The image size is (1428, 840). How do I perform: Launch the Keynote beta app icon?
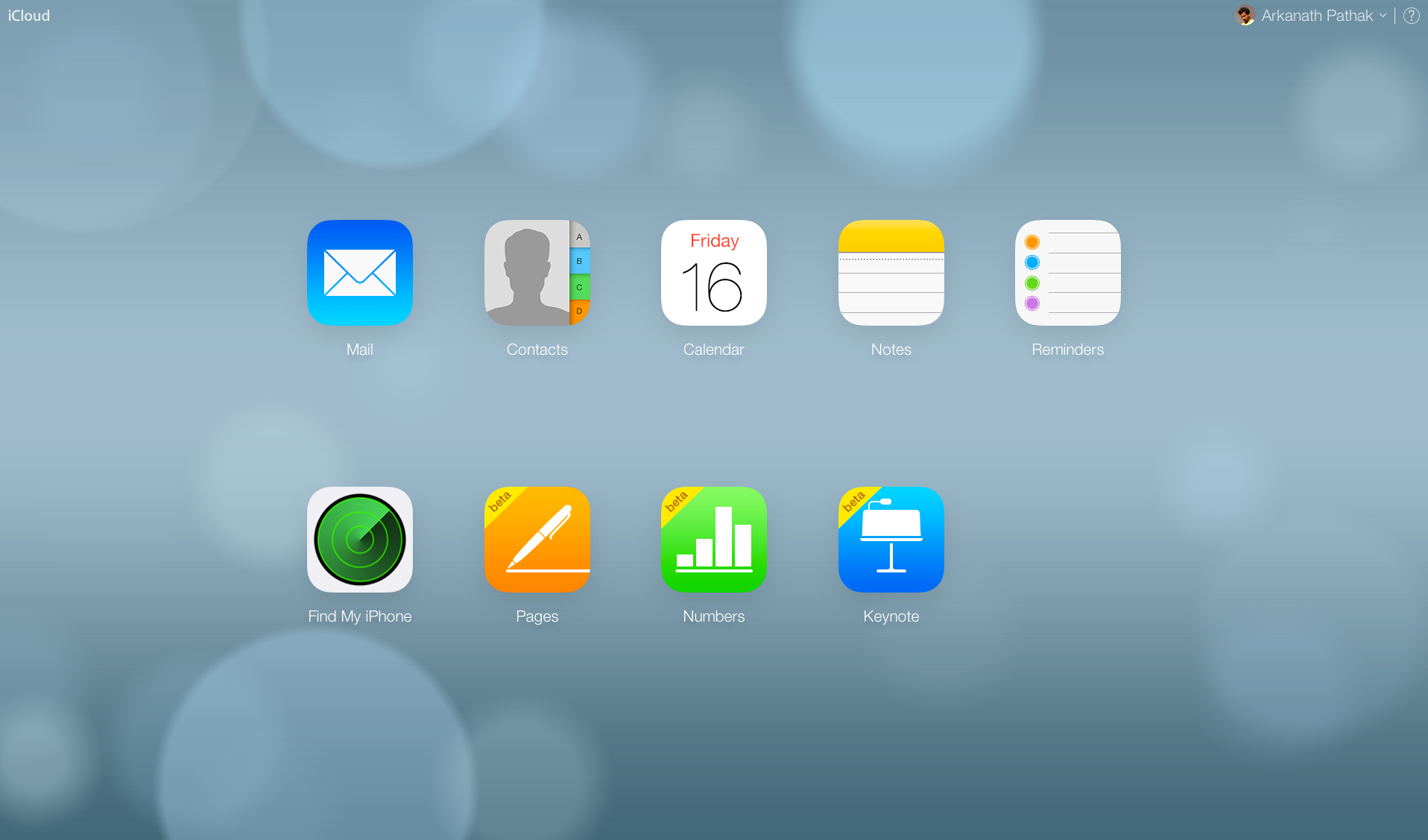891,540
